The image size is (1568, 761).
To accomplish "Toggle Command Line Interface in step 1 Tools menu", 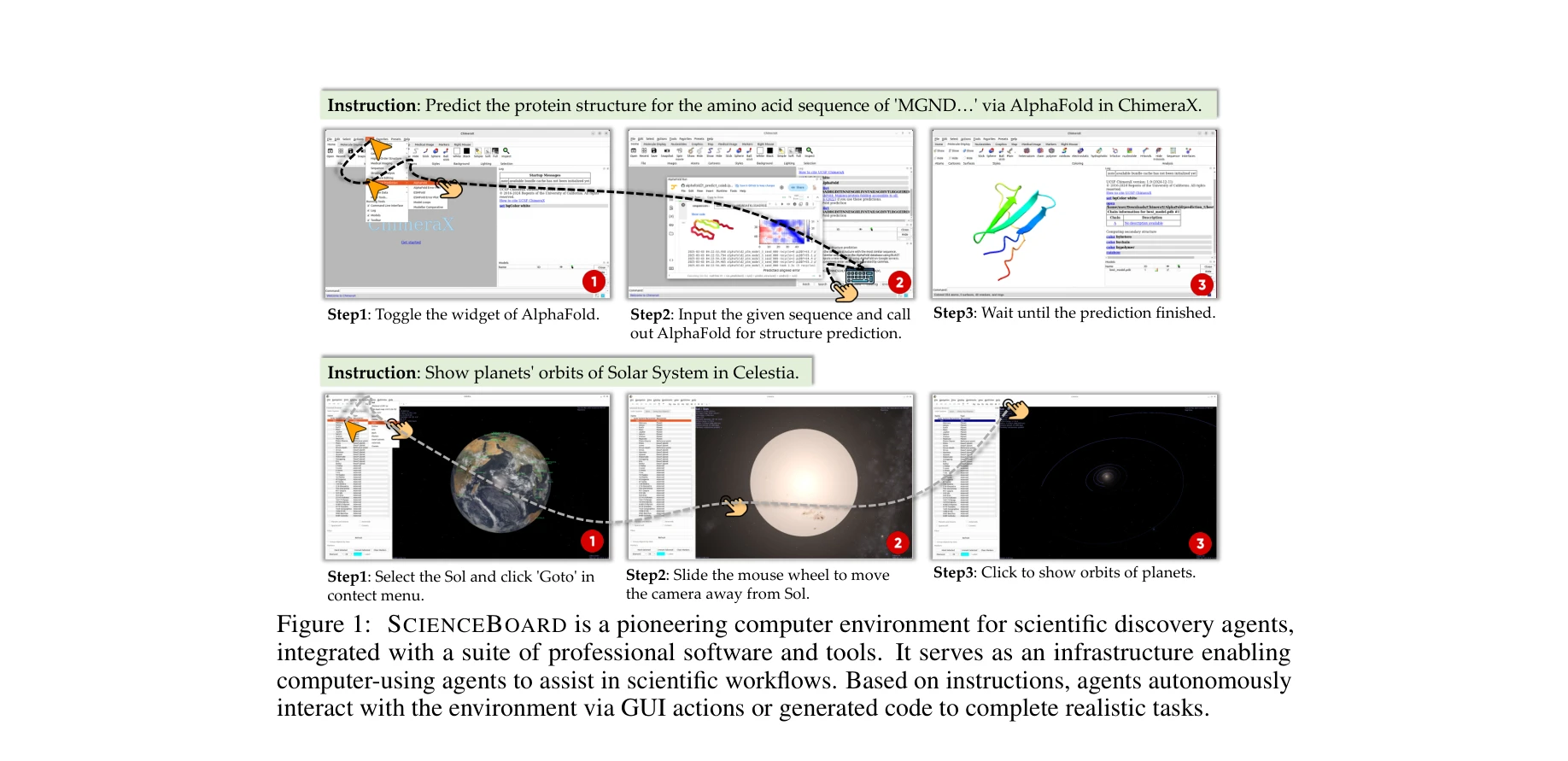I will click(x=385, y=205).
